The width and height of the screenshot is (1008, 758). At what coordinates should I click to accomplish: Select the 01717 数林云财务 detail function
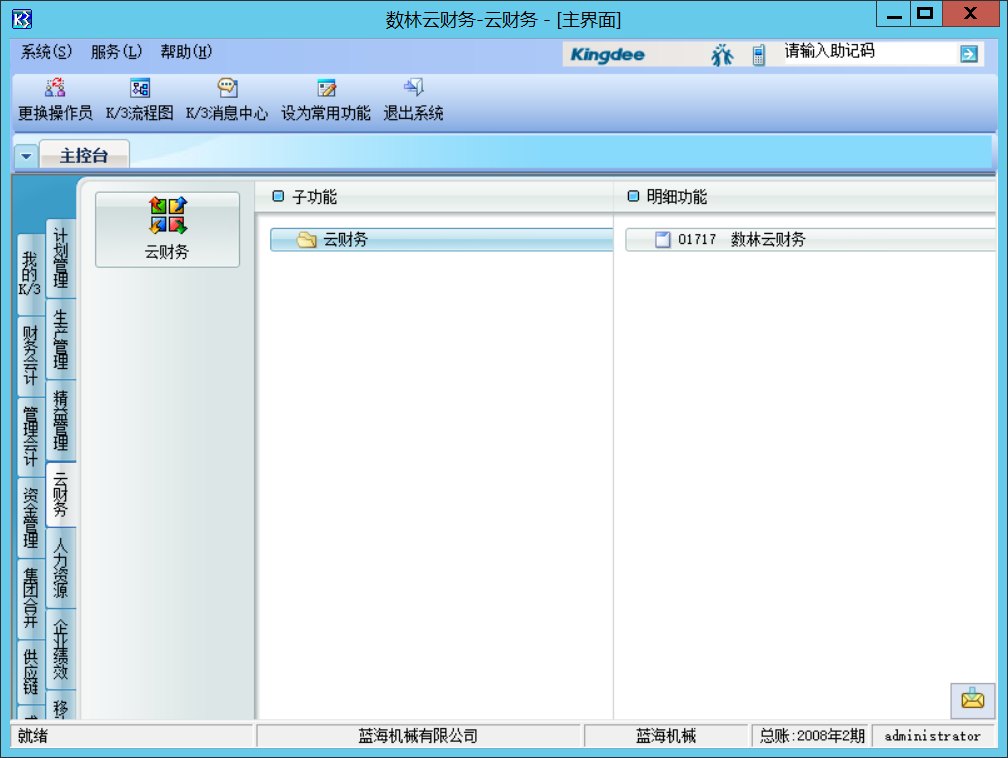coord(810,240)
